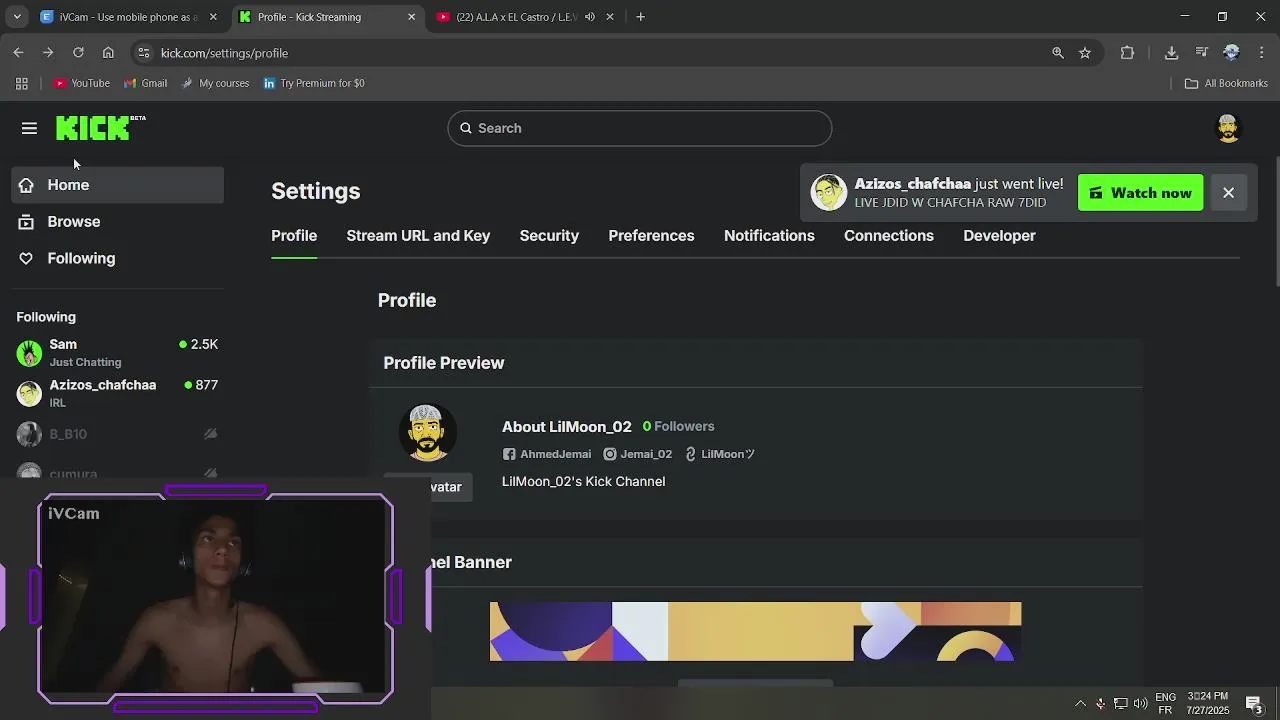Open the volume tray icon
The height and width of the screenshot is (720, 1280).
click(x=1141, y=703)
